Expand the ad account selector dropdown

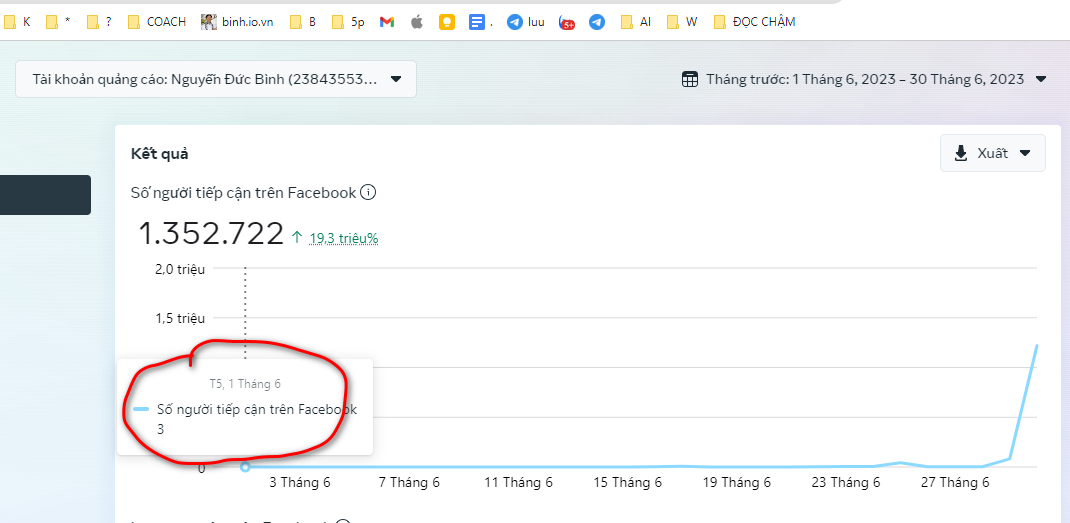(216, 79)
